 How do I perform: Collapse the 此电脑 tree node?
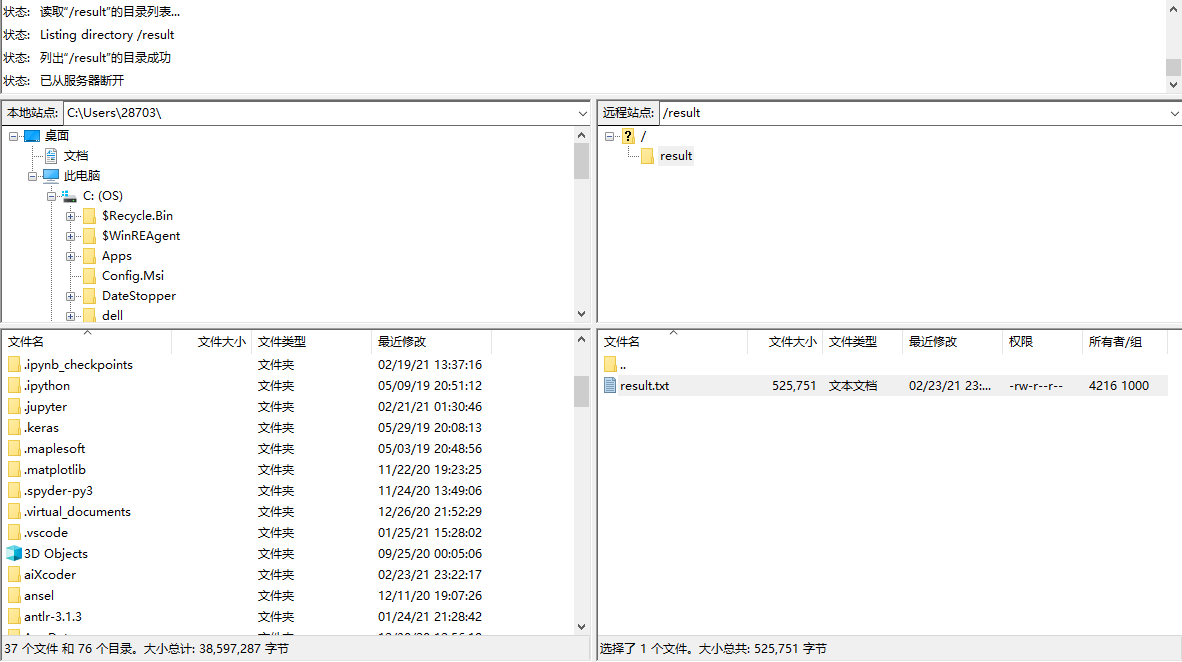[x=32, y=176]
